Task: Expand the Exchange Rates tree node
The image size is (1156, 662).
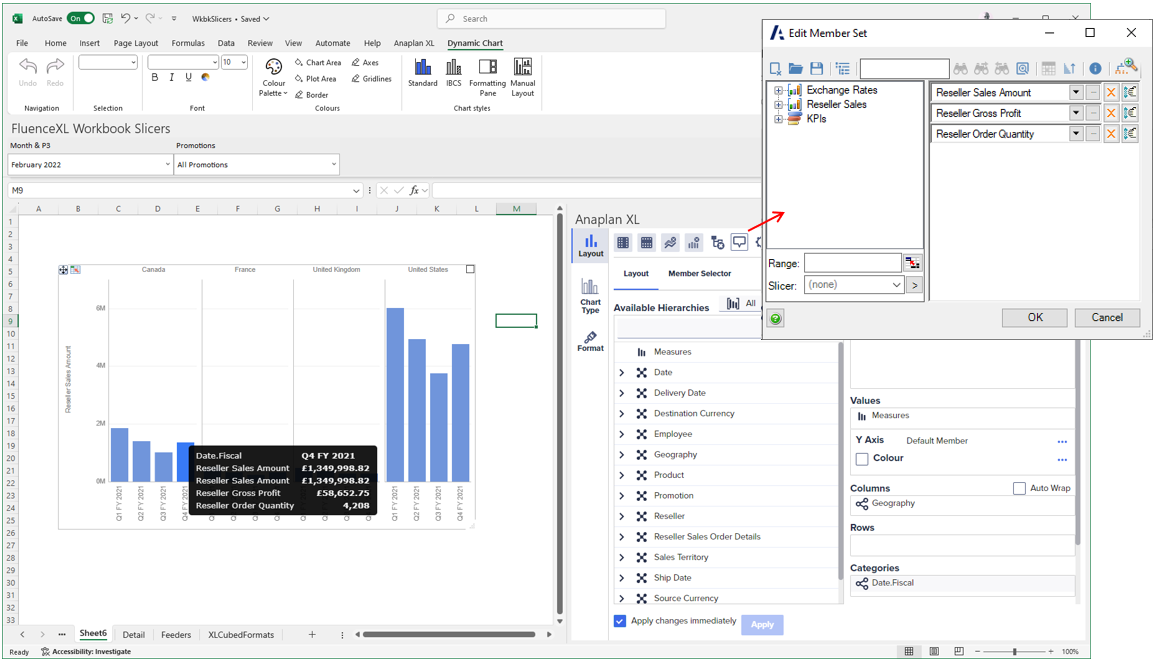Action: pos(779,89)
